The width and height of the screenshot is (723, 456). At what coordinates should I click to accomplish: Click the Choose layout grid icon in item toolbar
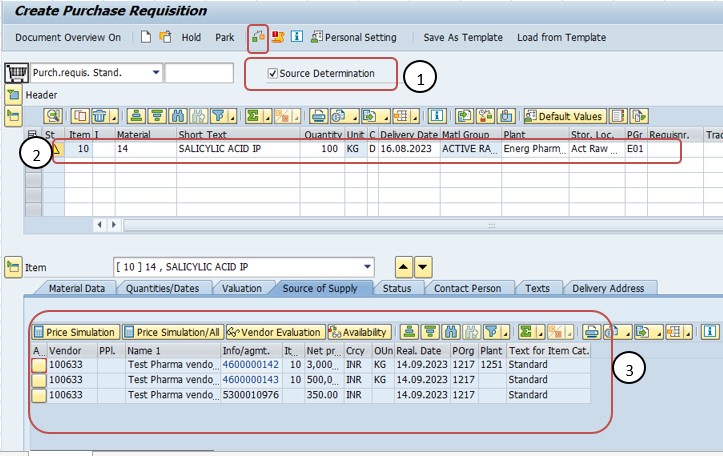click(x=401, y=116)
